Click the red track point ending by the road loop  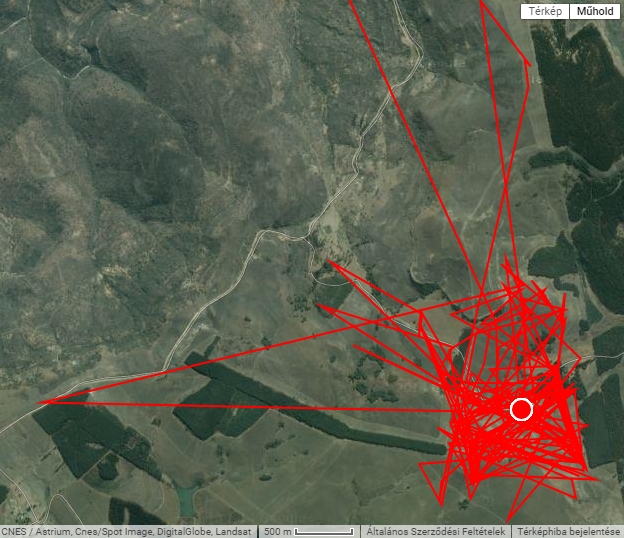[328, 260]
